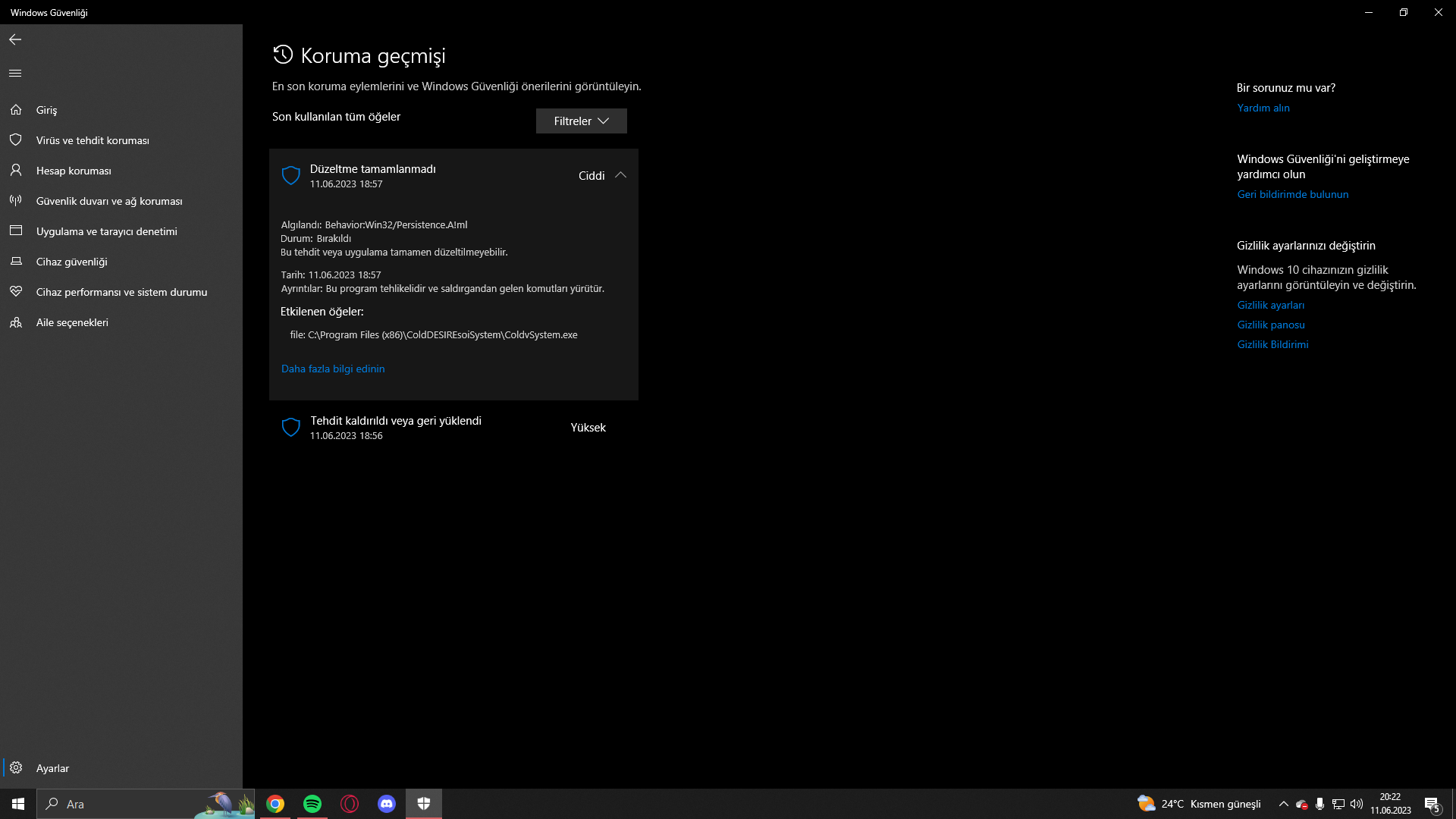This screenshot has width=1456, height=819.
Task: Open Ayarlar settings gear
Action: tap(52, 768)
